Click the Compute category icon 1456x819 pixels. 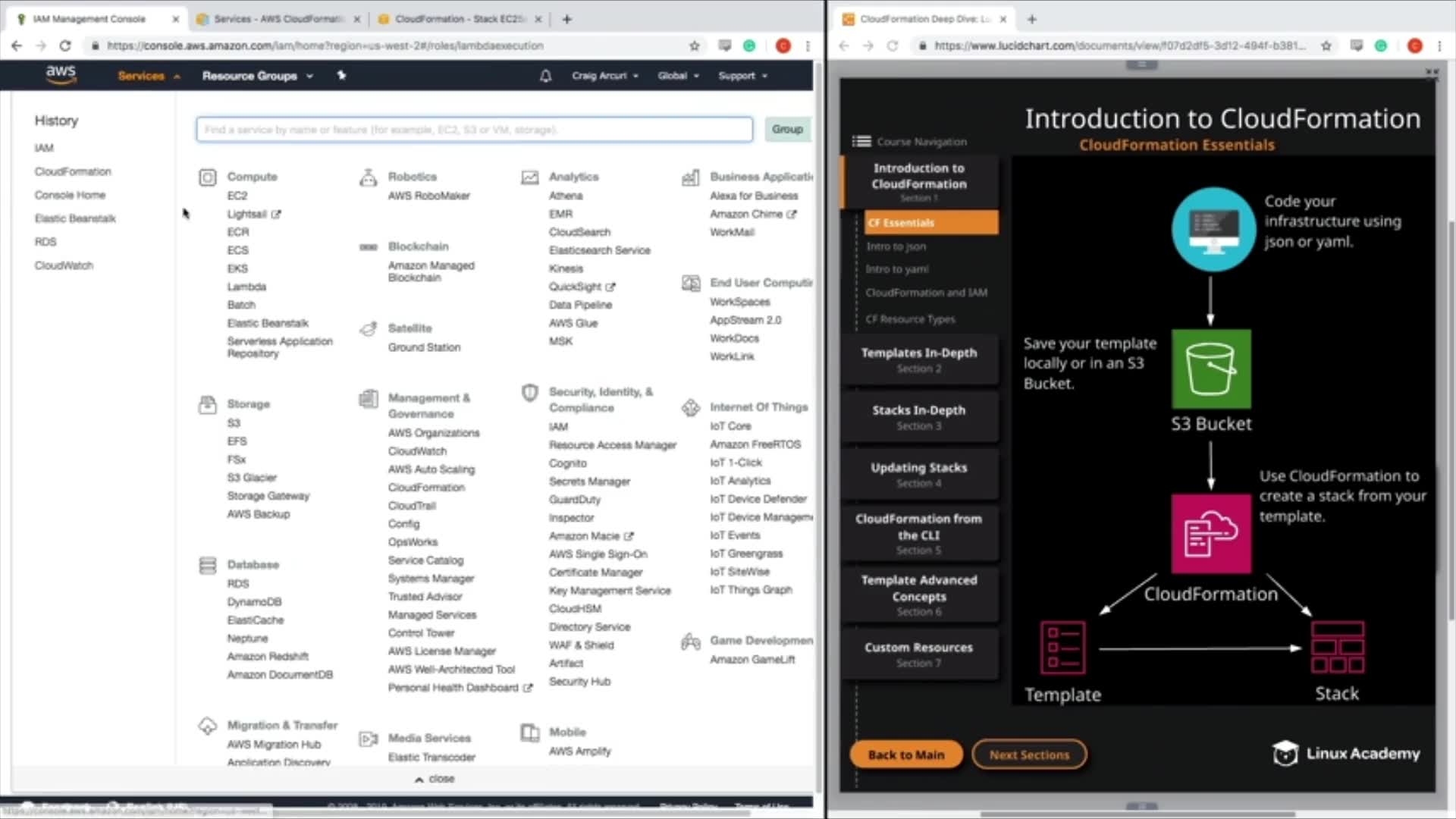[x=207, y=177]
